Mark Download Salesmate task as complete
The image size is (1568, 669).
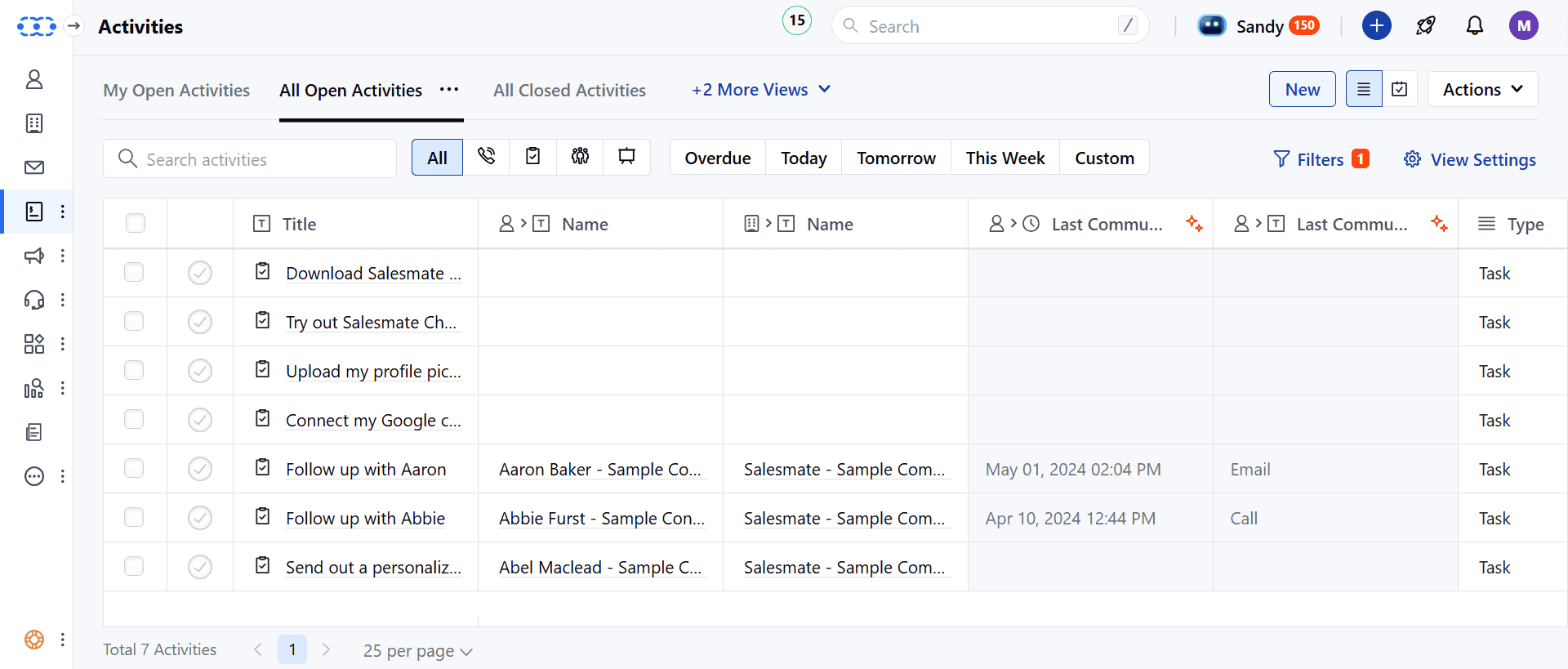[200, 273]
